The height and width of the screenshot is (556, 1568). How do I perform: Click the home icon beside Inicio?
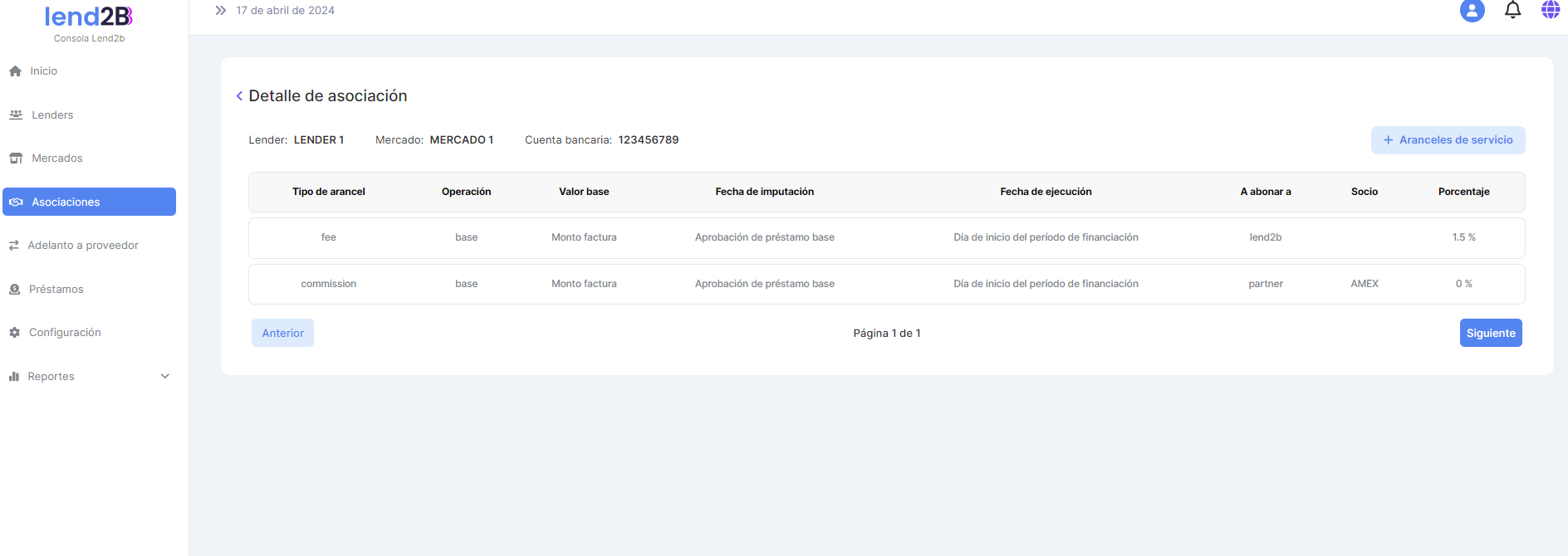[15, 71]
